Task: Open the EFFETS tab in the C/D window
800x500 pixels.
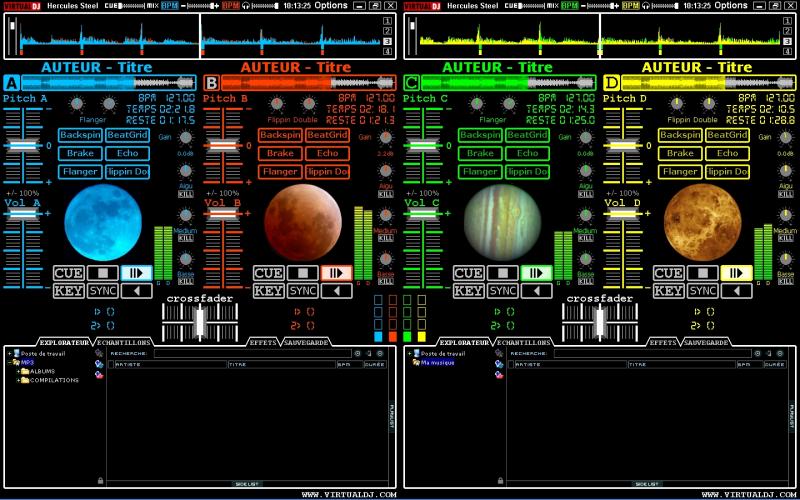Action: tap(663, 342)
